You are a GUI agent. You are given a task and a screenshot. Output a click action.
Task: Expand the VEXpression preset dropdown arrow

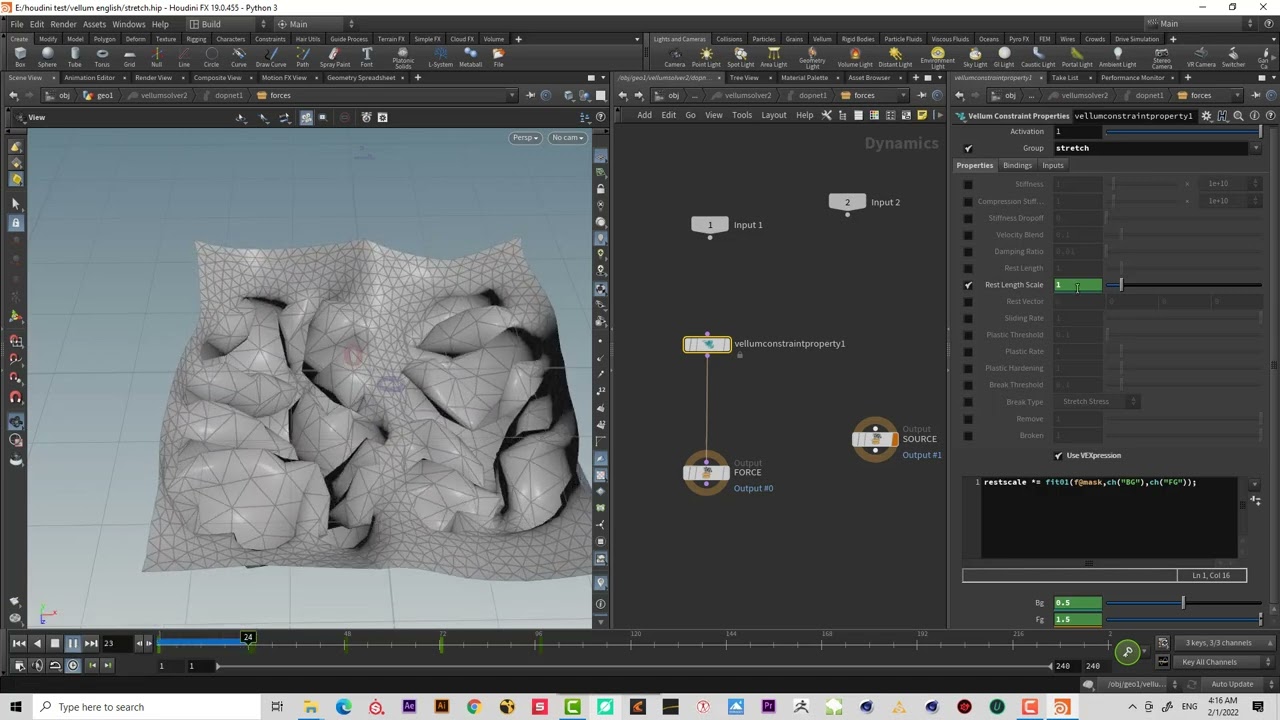[x=1255, y=485]
